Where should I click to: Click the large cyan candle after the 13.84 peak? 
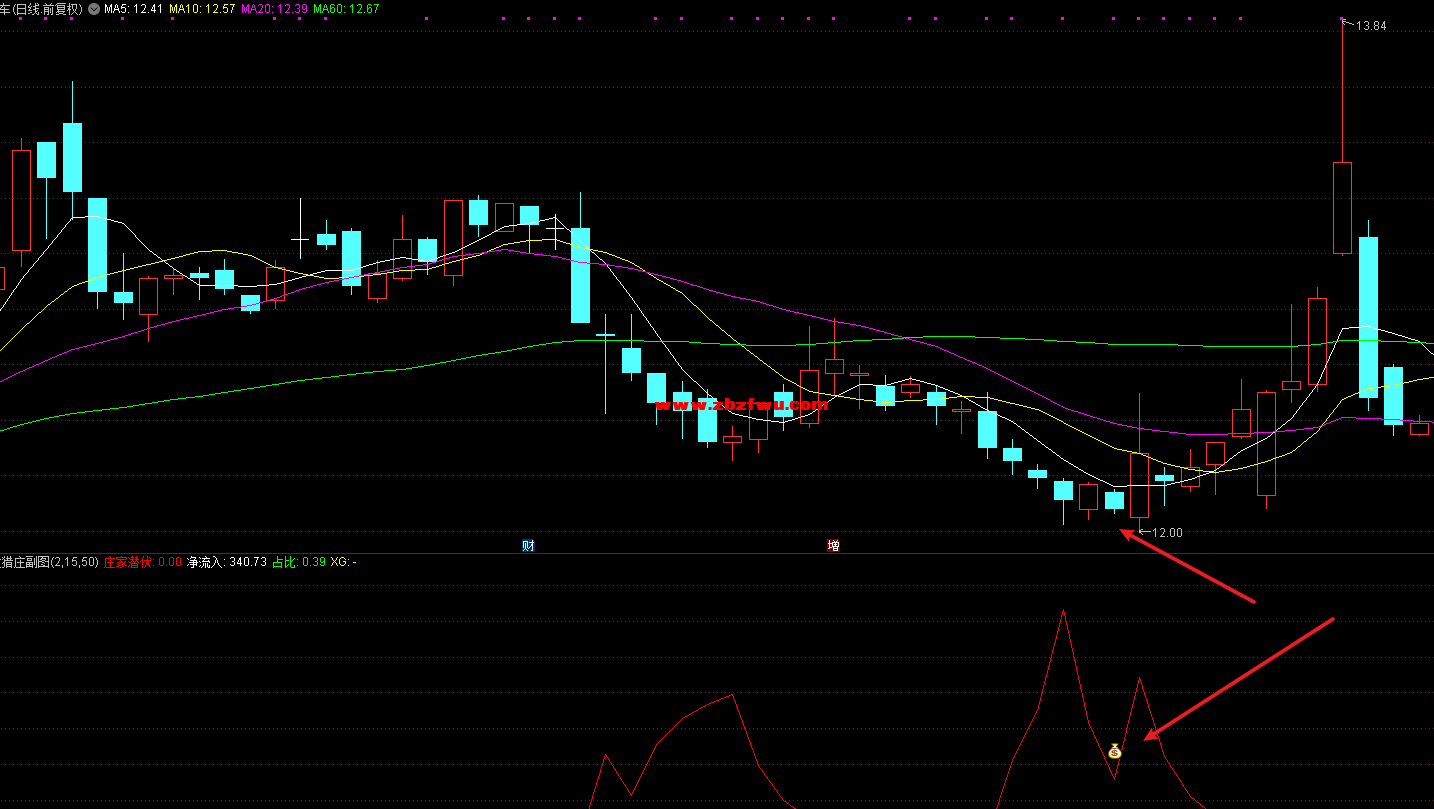[1368, 317]
